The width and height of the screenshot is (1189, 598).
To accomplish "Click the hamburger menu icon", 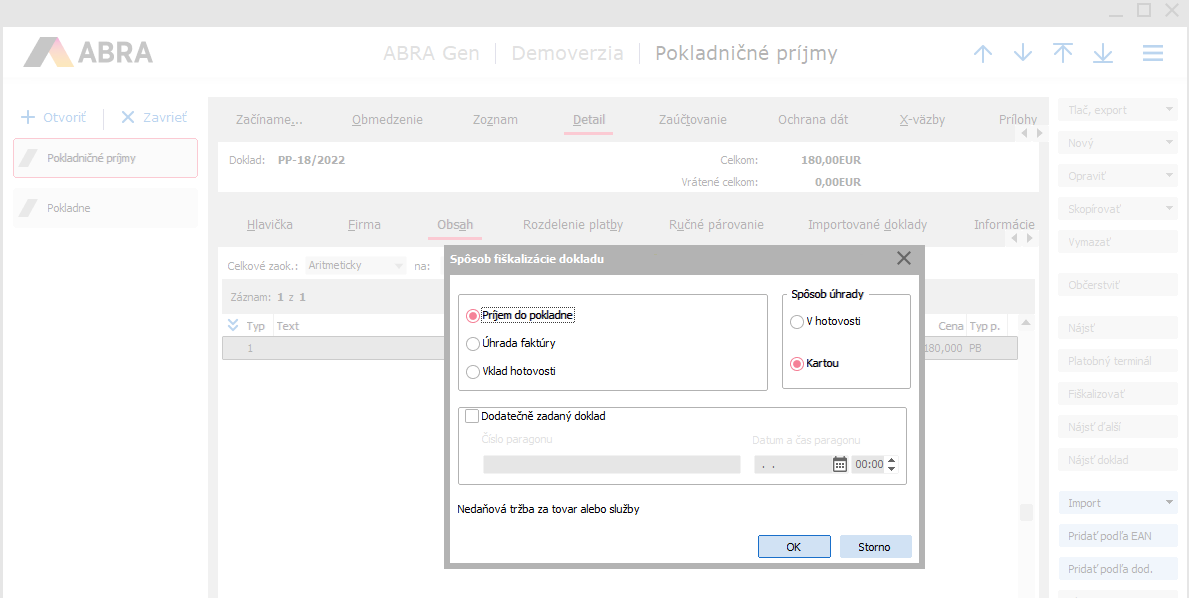I will click(x=1152, y=53).
